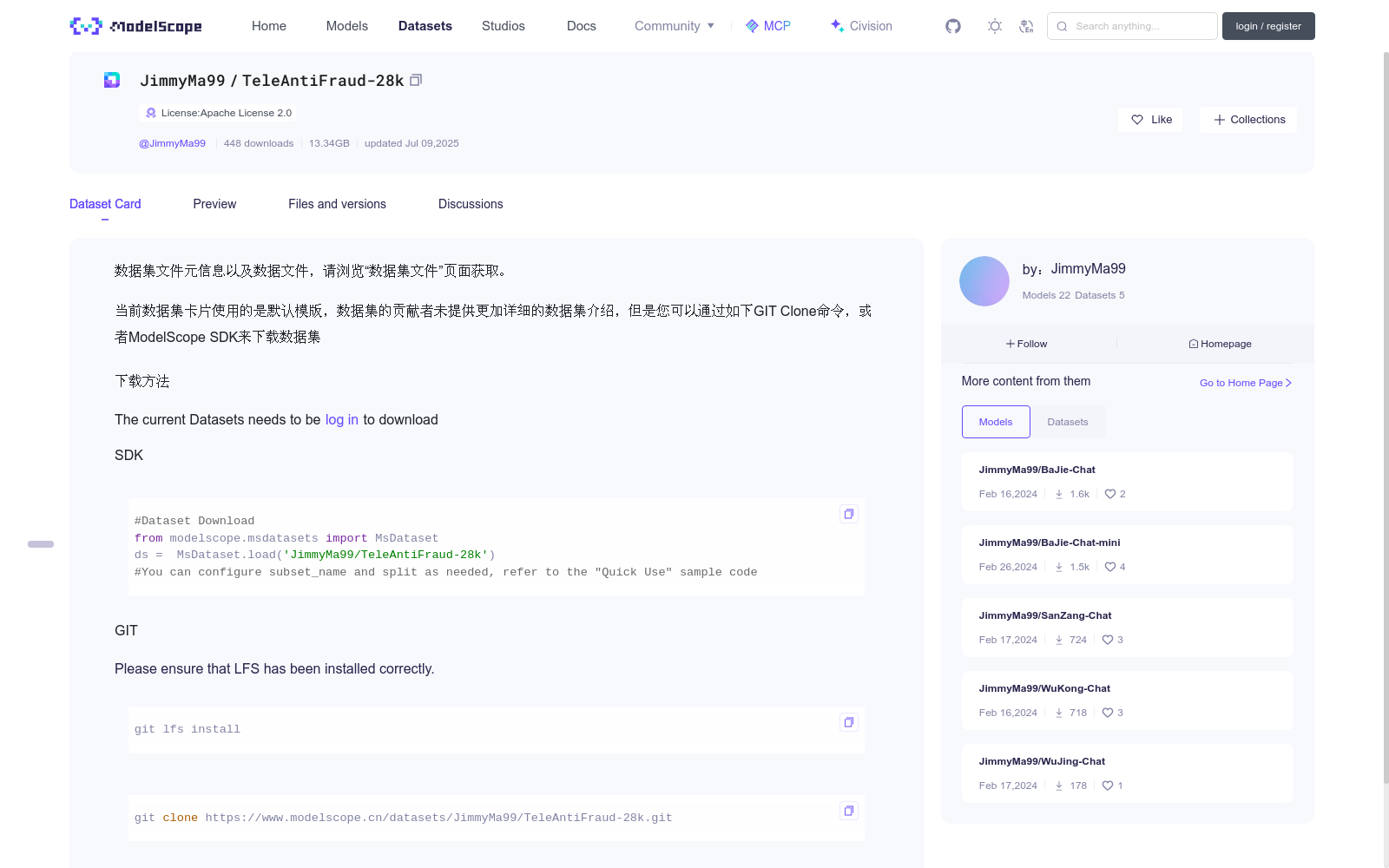1389x868 pixels.
Task: Click the heart icon in Like button
Action: click(1137, 120)
